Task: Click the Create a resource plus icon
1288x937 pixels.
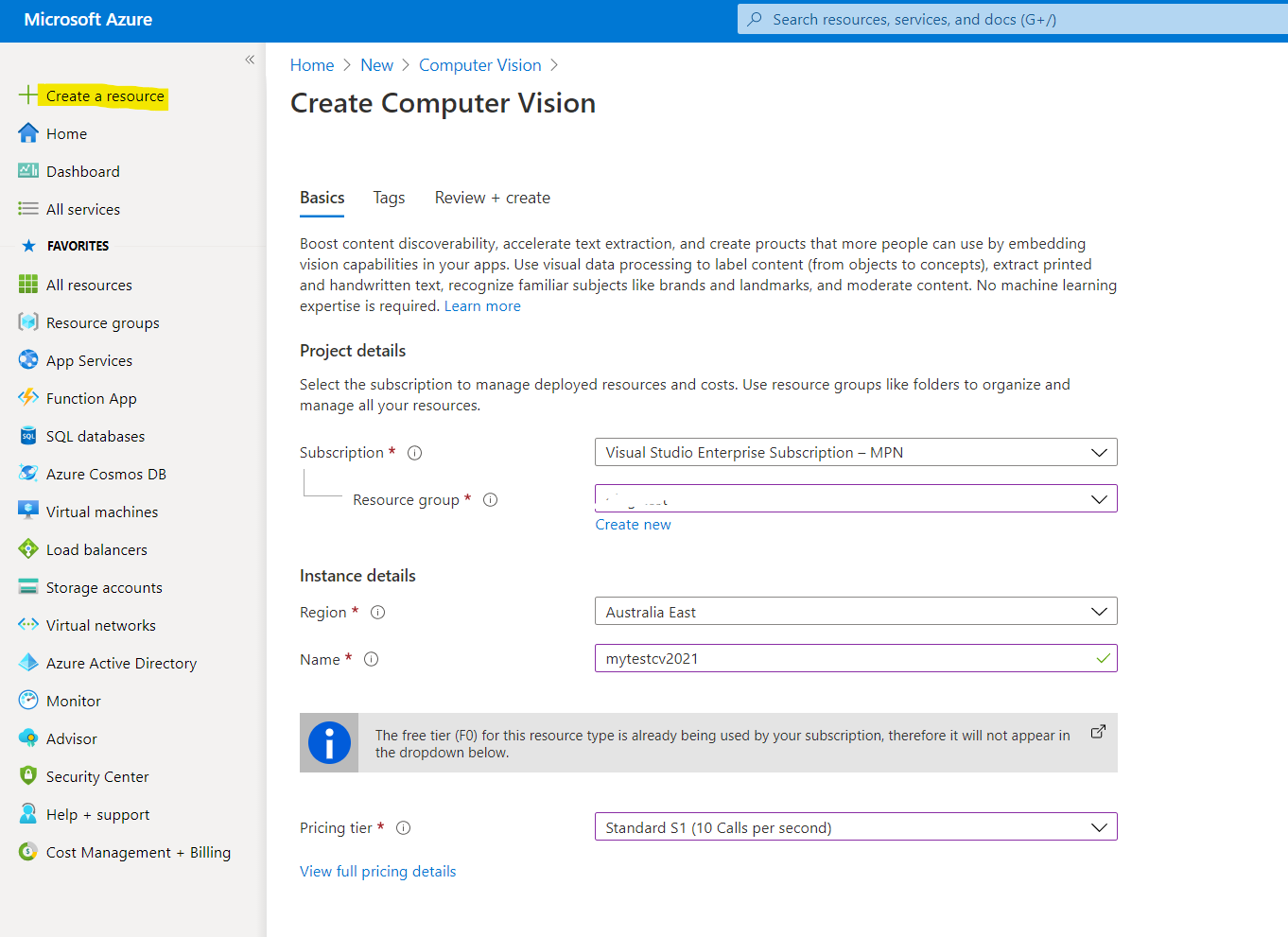Action: 28,95
